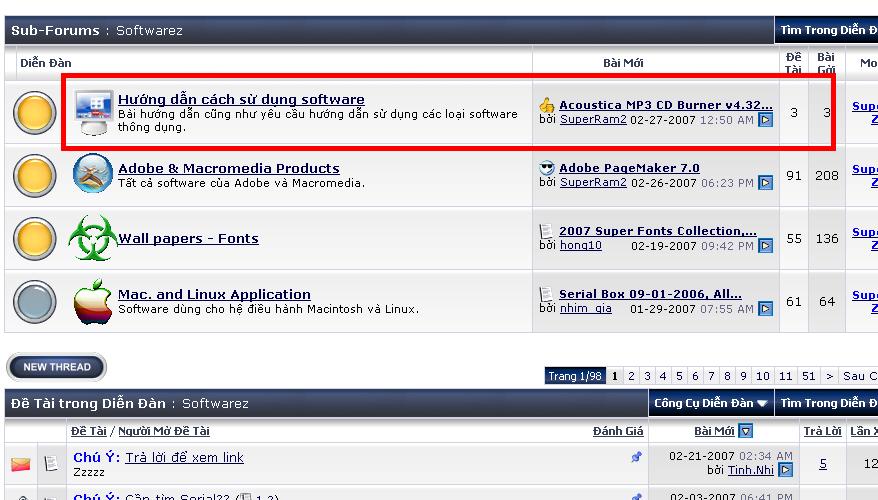Image resolution: width=878 pixels, height=500 pixels.
Task: Click the biohazard icon for Wall papers - Fonts
Action: pos(91,238)
